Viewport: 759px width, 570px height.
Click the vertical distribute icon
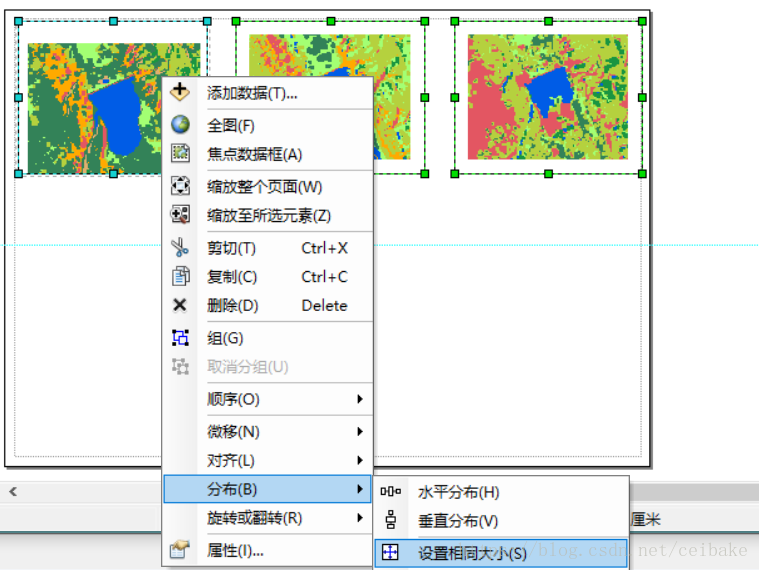(391, 520)
